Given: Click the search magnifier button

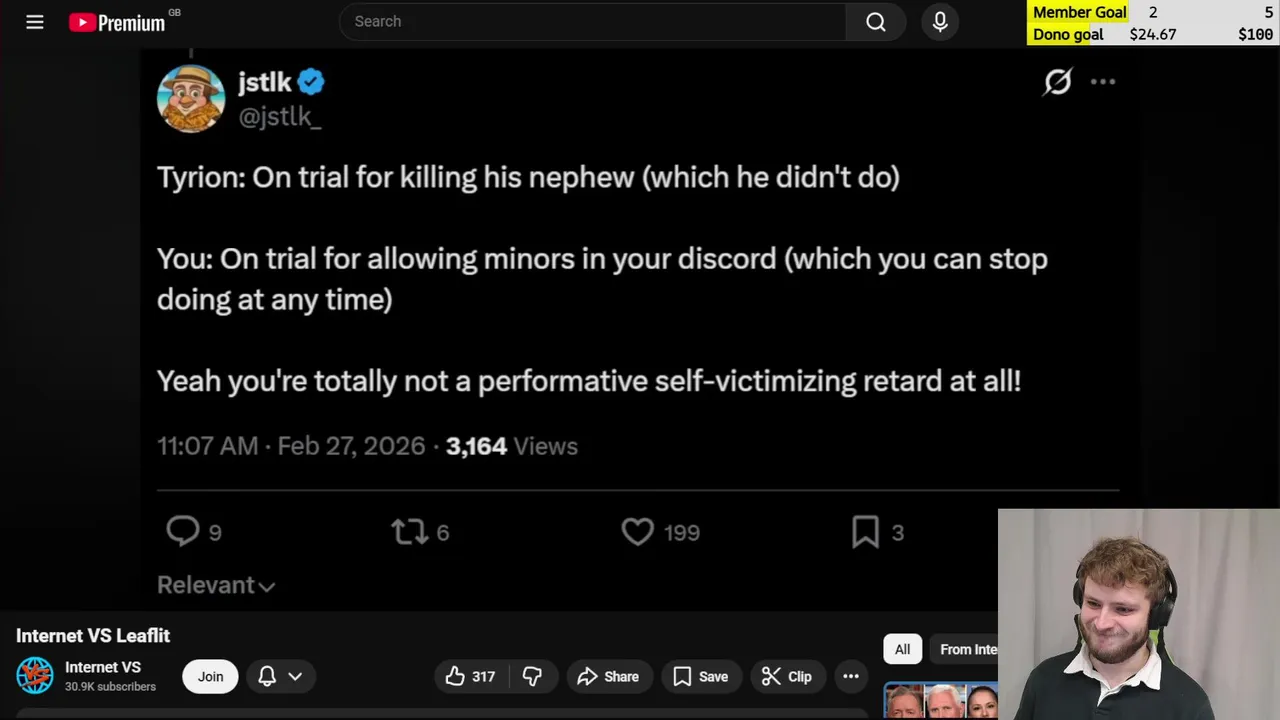Looking at the screenshot, I should [x=876, y=22].
